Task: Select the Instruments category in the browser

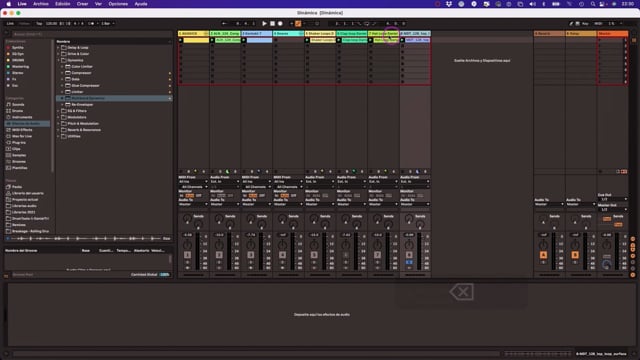Action: point(22,117)
